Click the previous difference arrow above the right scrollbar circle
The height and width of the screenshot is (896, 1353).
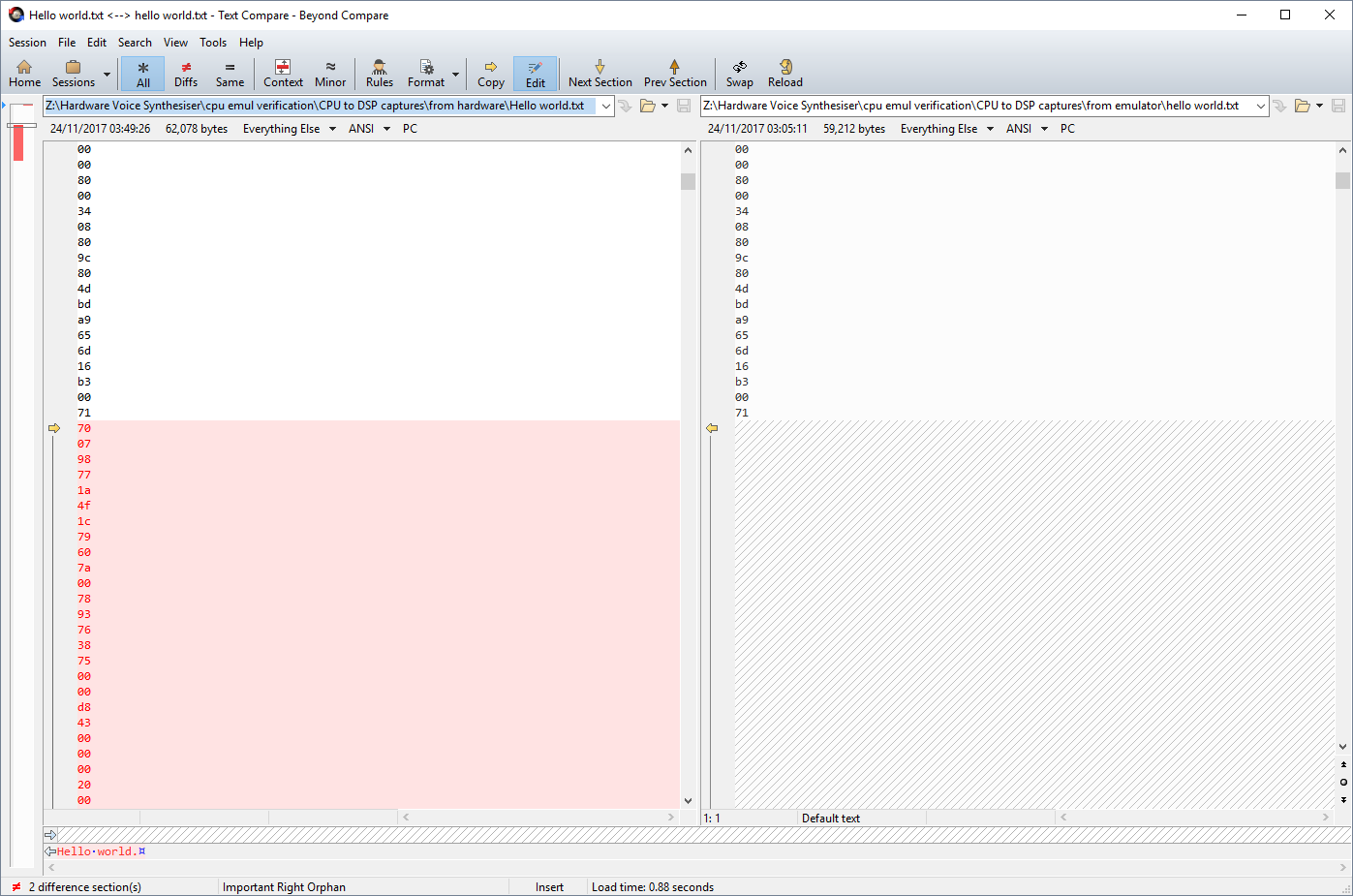point(1343,765)
